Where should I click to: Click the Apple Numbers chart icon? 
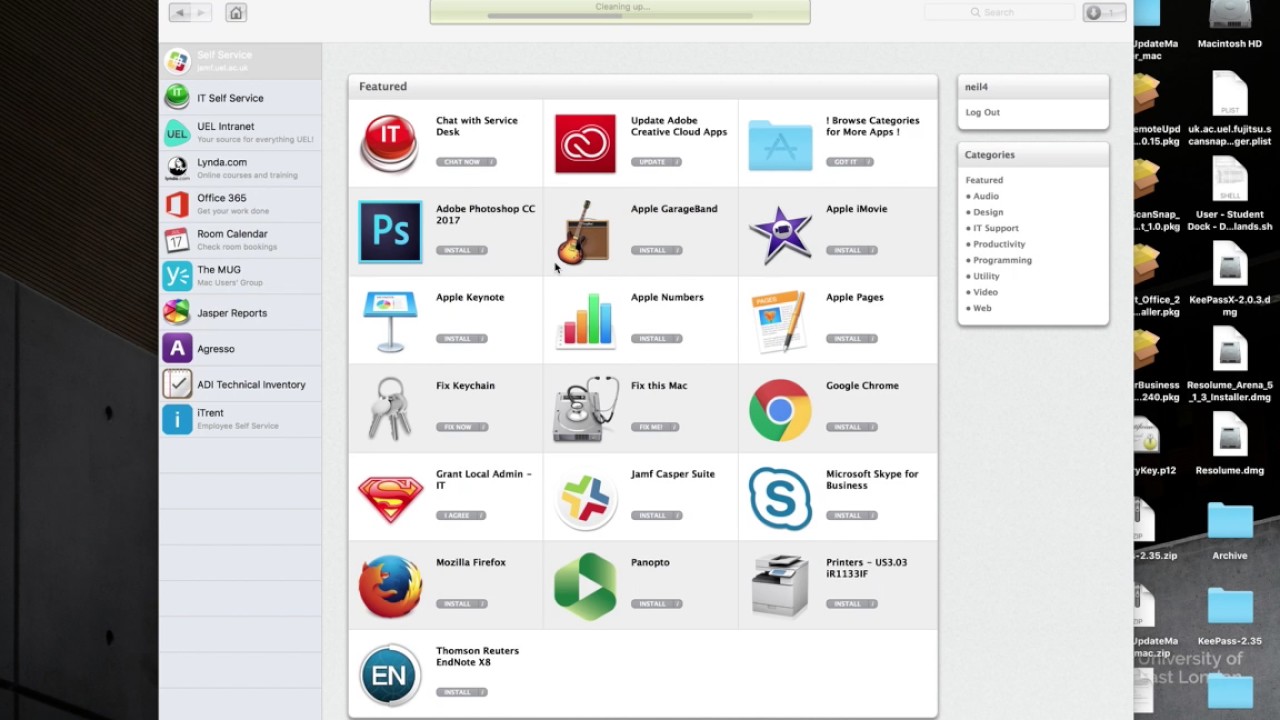[x=585, y=321]
